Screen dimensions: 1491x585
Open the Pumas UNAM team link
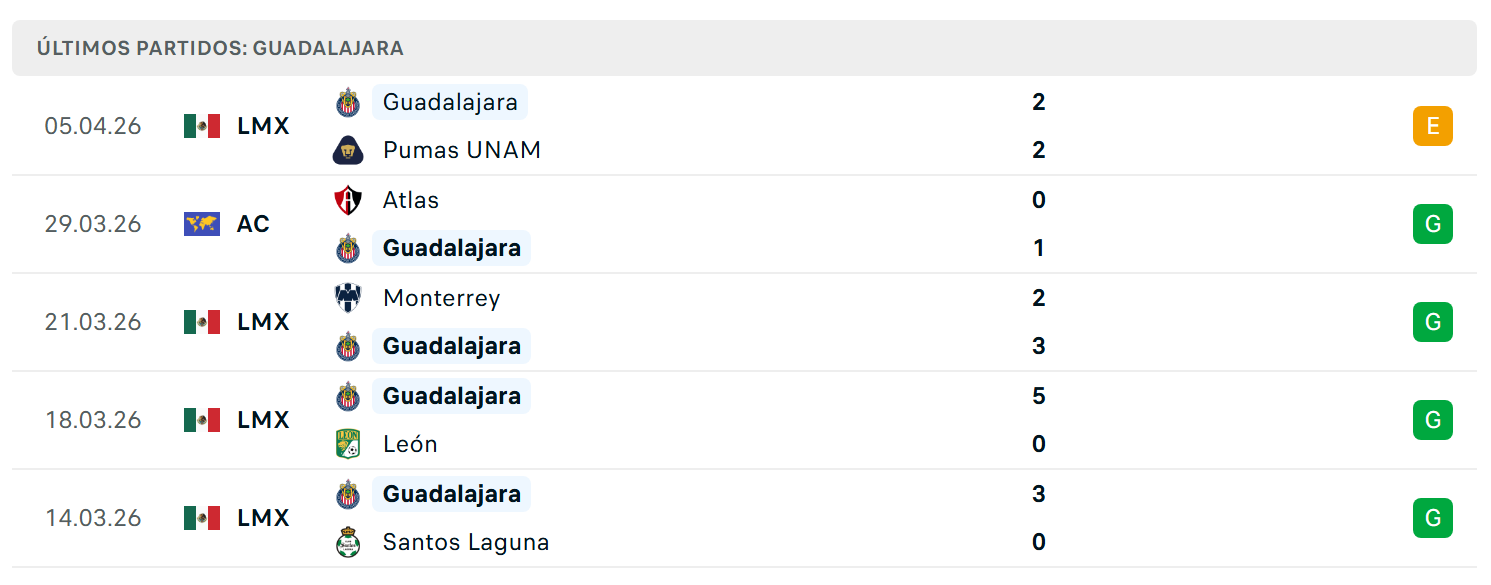pyautogui.click(x=462, y=150)
